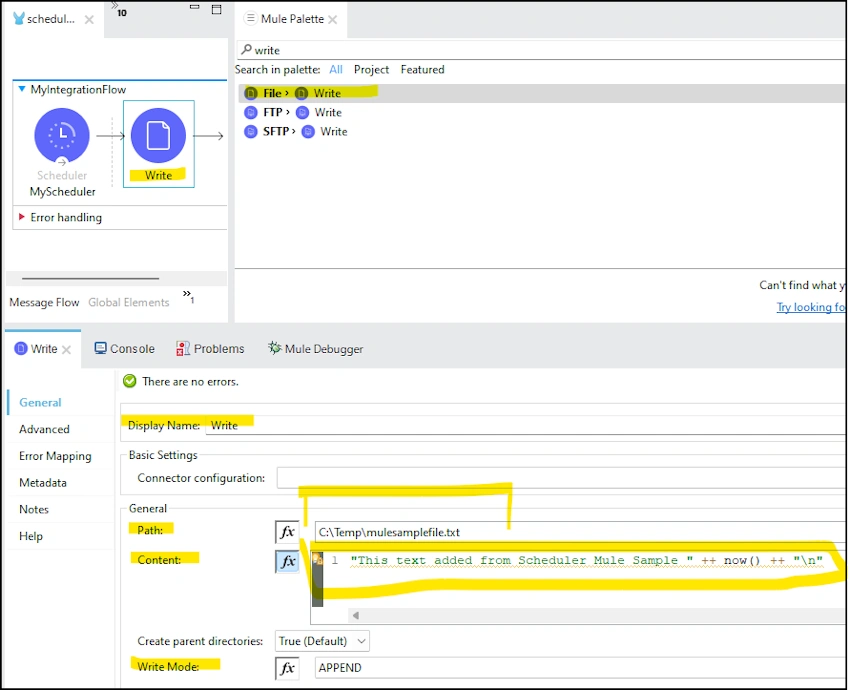Screen dimensions: 850x690
Task: Click the 'There are no errors.' message
Action: click(x=190, y=381)
